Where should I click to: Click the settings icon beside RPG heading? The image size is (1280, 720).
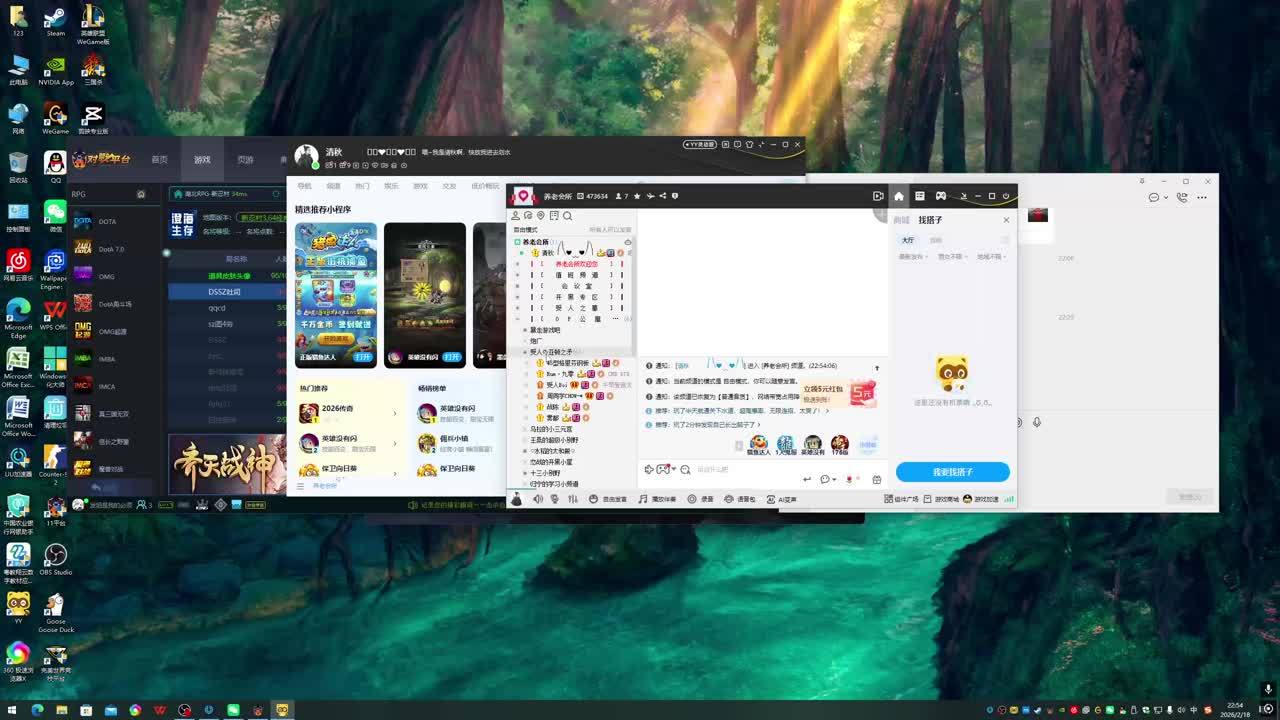tap(141, 194)
